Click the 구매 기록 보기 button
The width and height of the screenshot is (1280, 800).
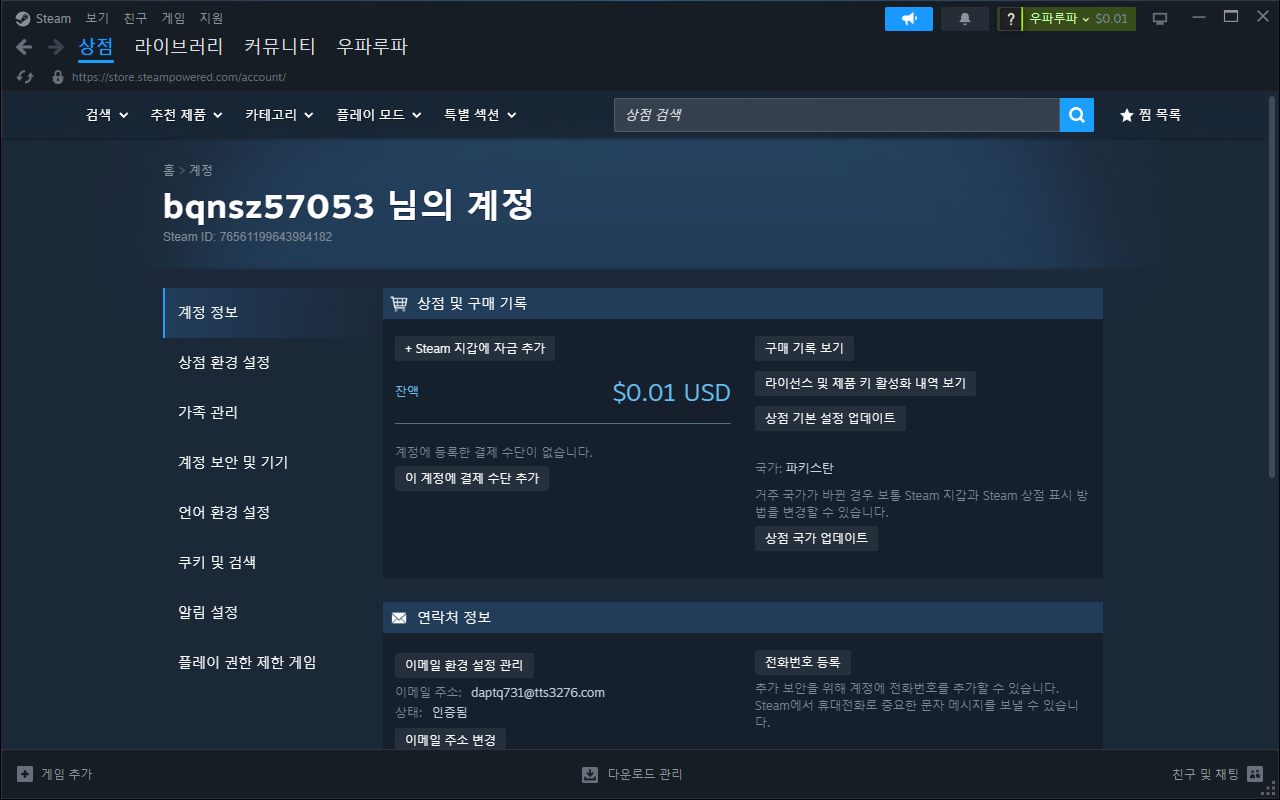point(804,348)
